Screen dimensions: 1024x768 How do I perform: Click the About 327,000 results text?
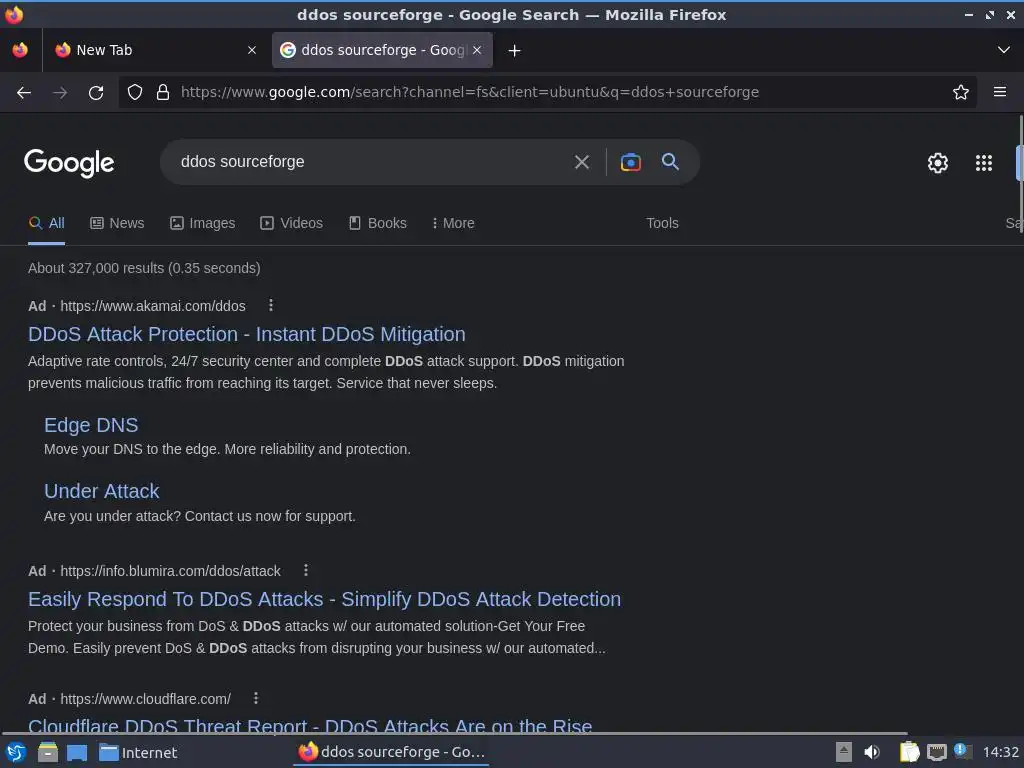pos(144,268)
